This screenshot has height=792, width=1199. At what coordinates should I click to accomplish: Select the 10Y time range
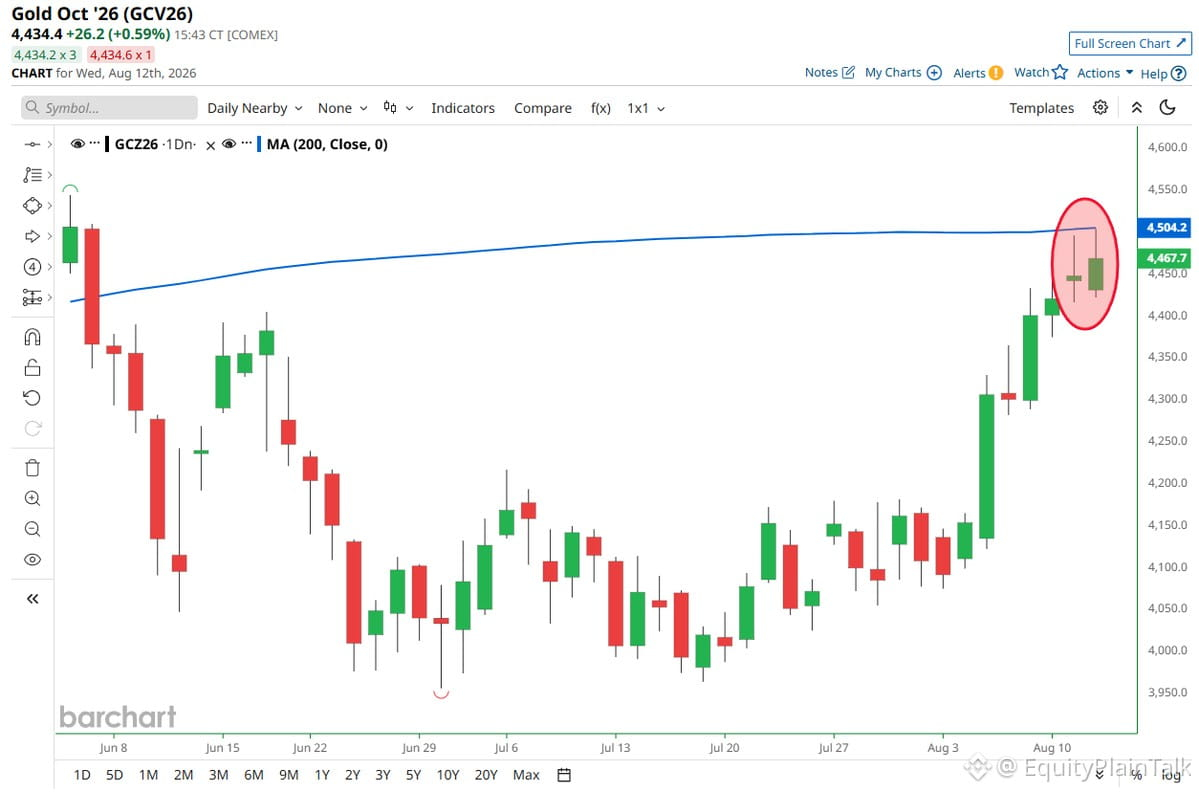447,775
